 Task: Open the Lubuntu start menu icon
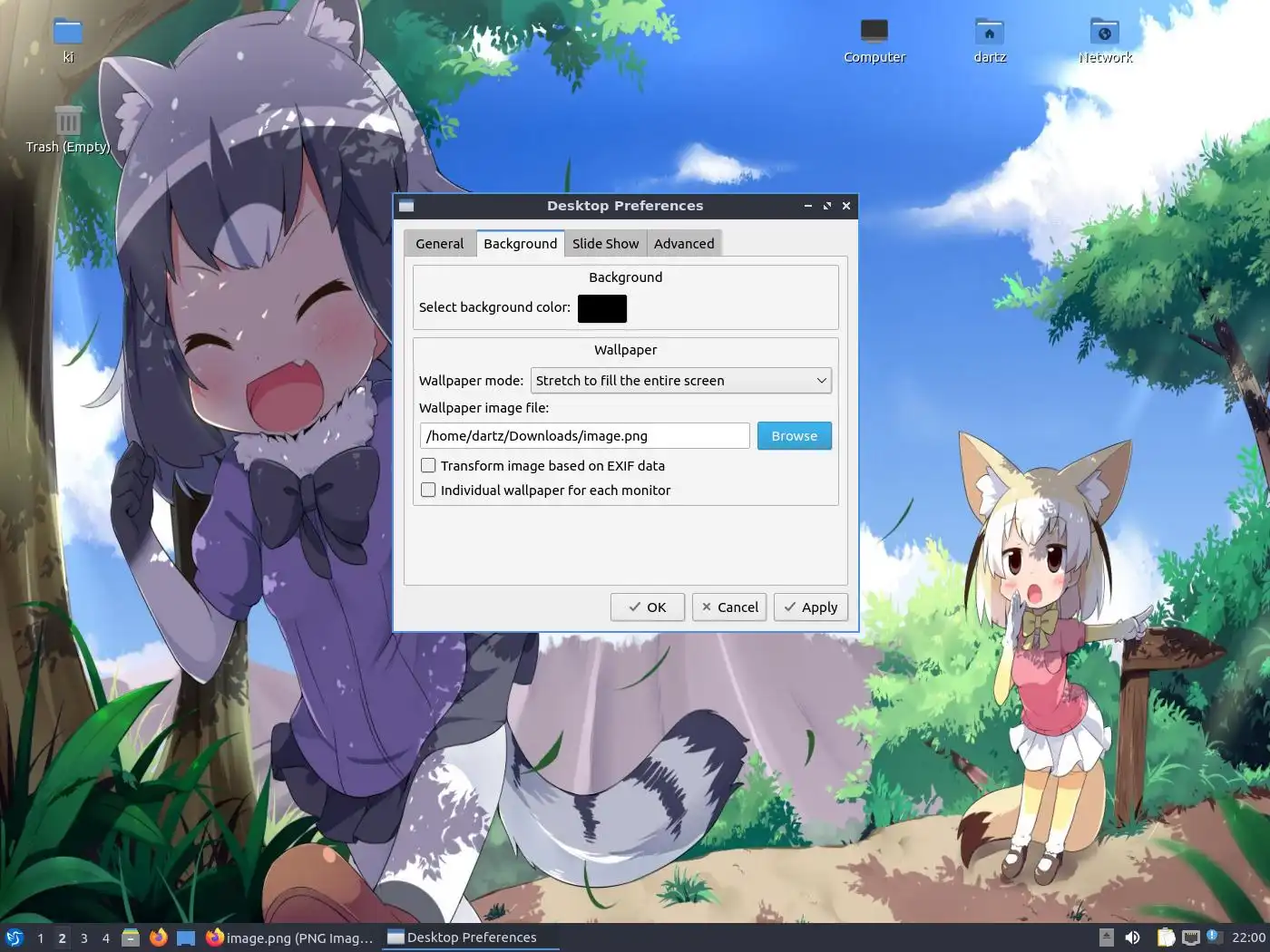[14, 937]
